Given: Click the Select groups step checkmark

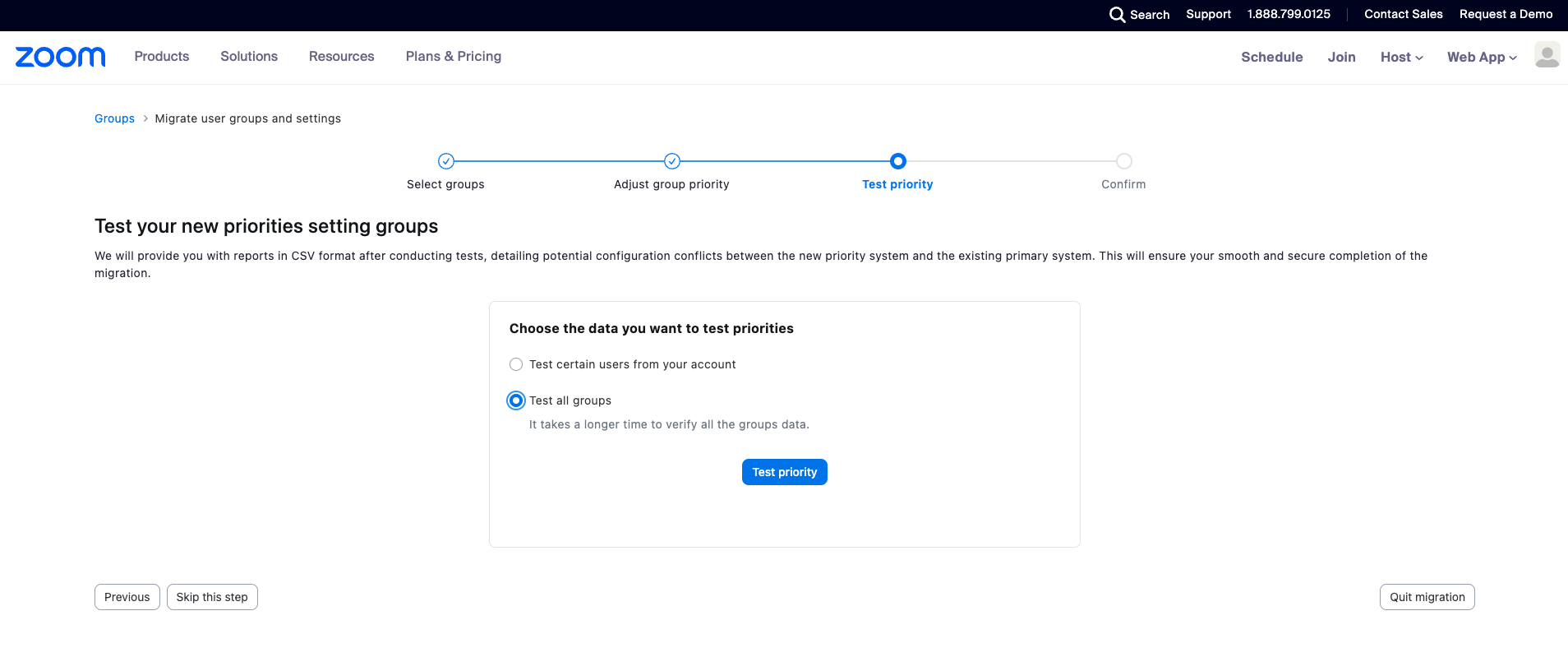Looking at the screenshot, I should point(446,161).
